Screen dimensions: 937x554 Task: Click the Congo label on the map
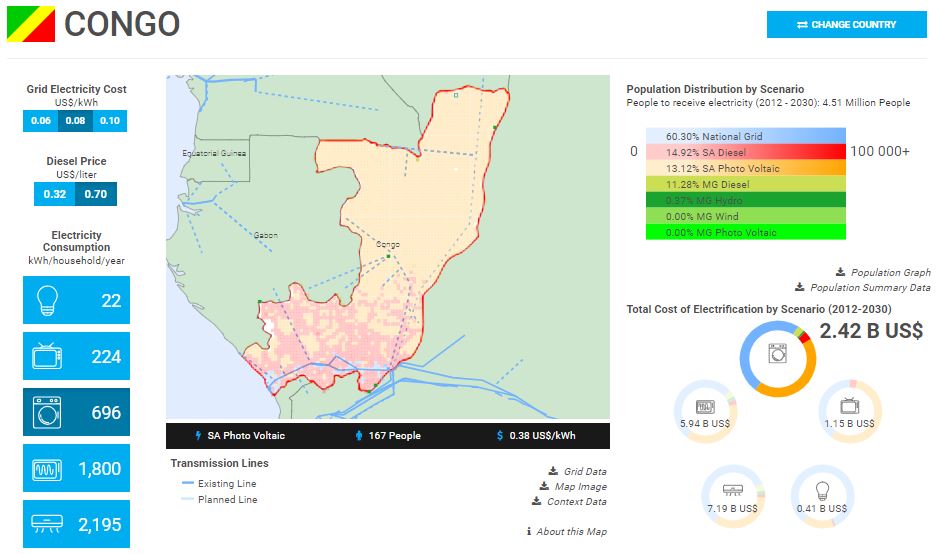point(387,244)
